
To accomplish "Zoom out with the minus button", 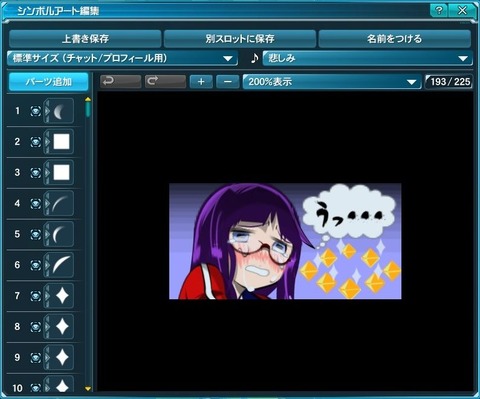I will (228, 81).
